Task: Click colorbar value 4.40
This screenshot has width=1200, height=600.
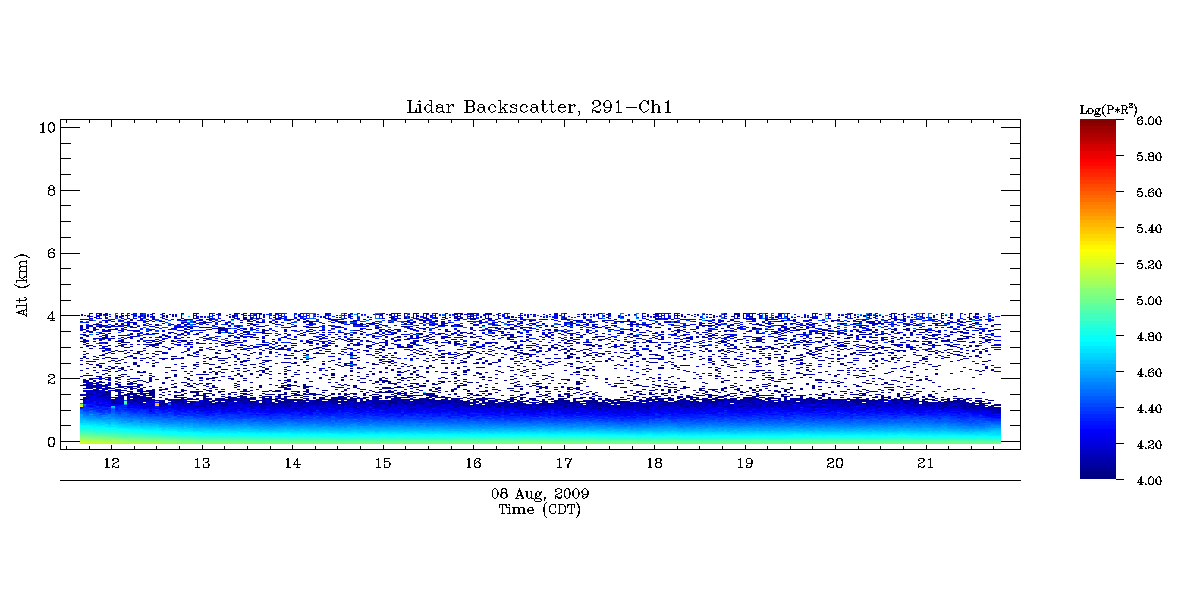Action: pyautogui.click(x=1147, y=409)
